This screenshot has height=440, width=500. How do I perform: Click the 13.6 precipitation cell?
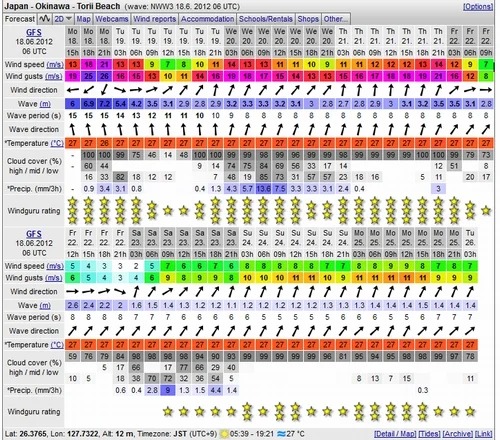click(x=263, y=189)
